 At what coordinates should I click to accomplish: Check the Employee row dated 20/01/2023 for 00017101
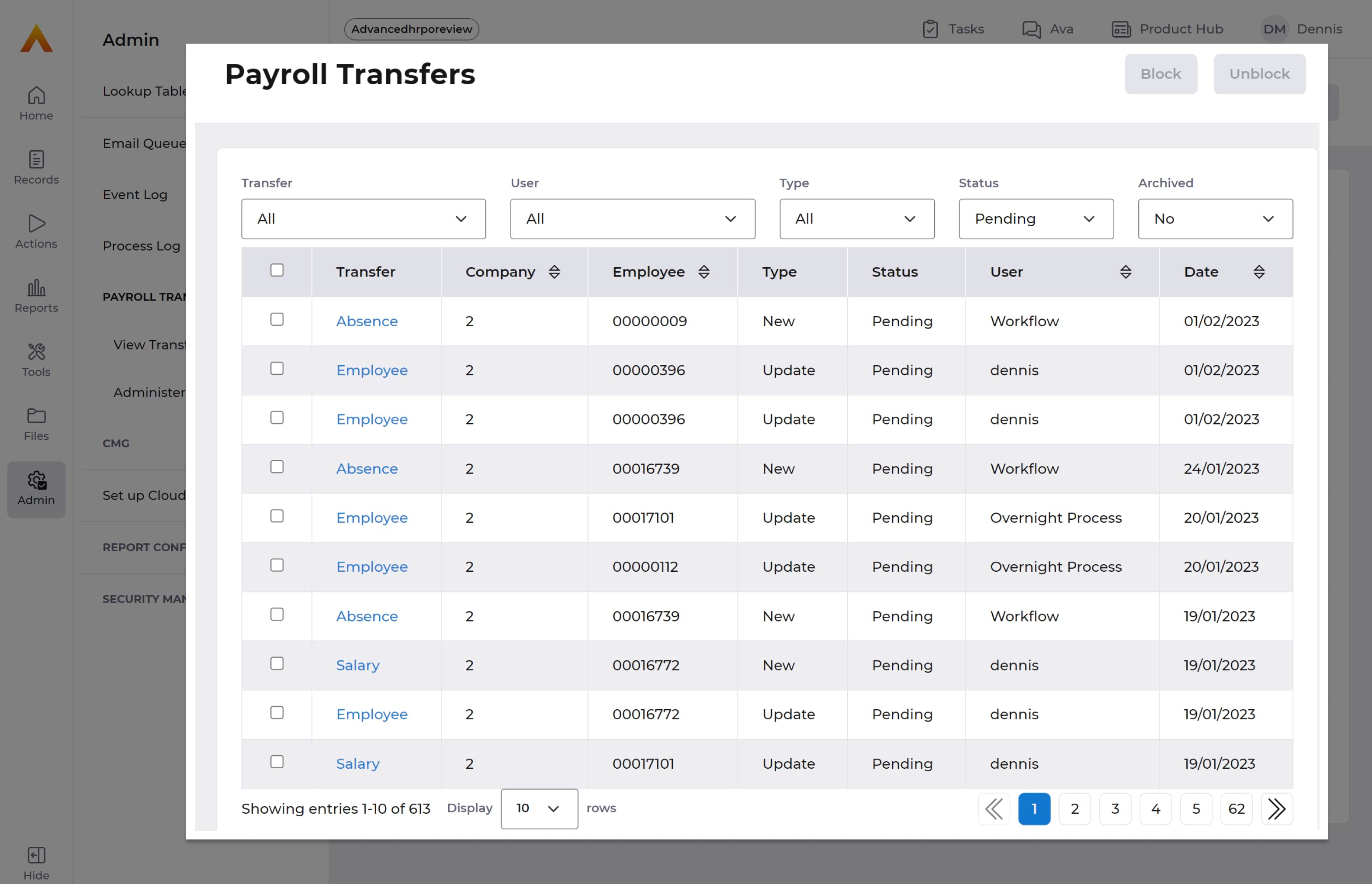(x=277, y=516)
